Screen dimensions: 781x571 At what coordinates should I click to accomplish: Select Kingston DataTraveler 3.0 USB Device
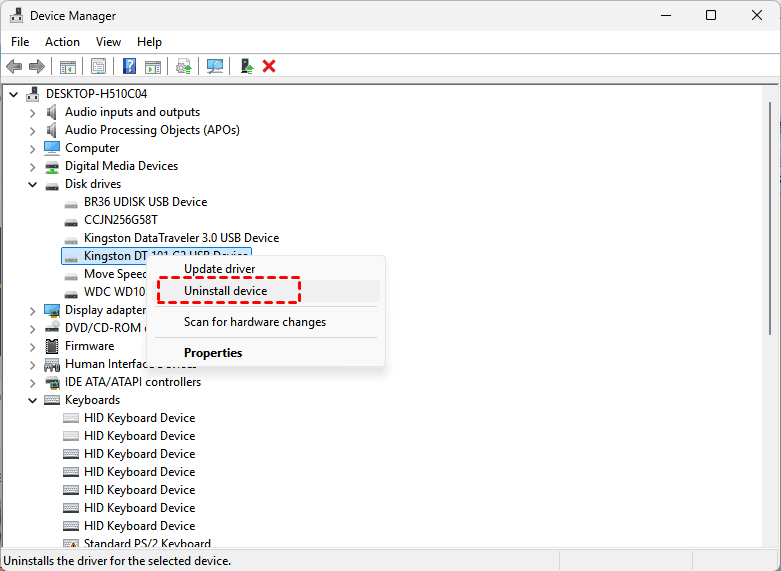click(x=181, y=238)
